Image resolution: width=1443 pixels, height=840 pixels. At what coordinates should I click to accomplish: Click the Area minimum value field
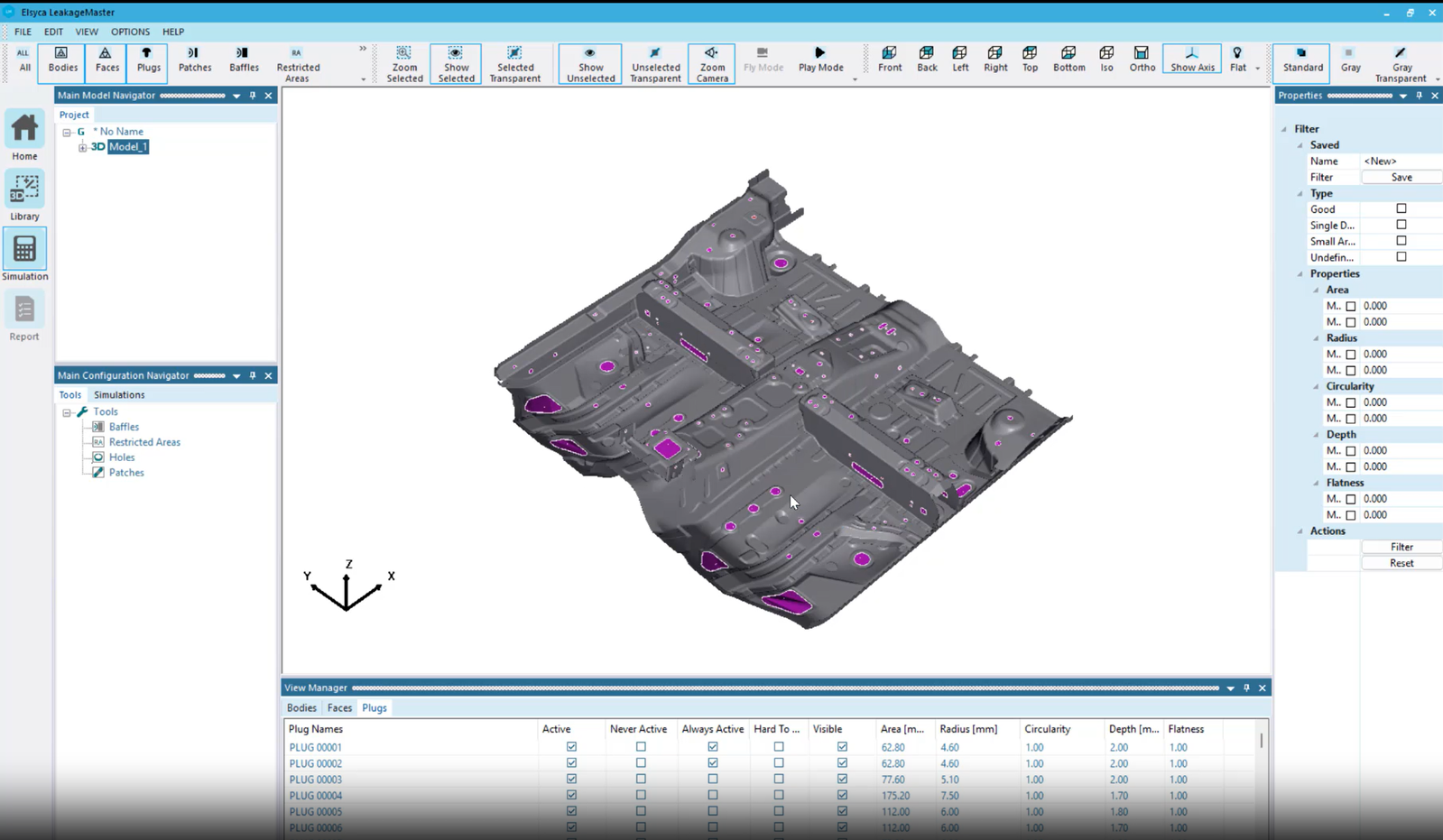point(1401,306)
